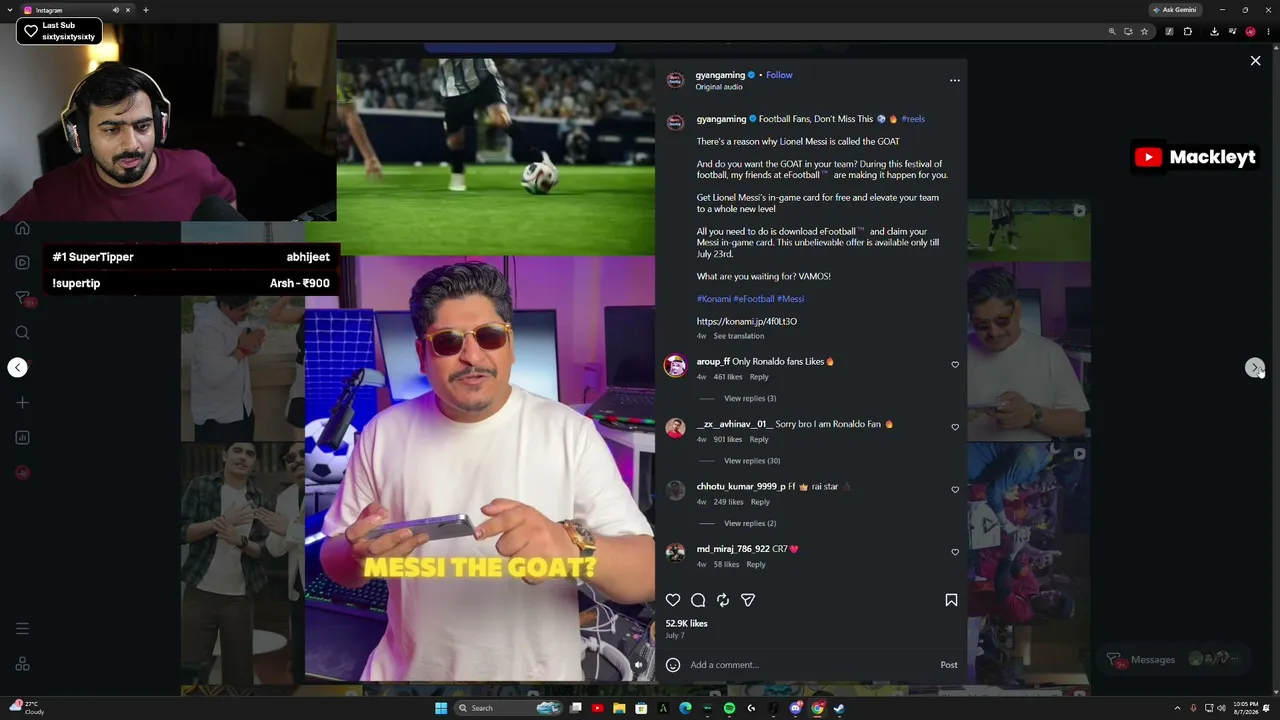Open Instagram Search sidebar icon
This screenshot has height=720, width=1280.
pos(22,332)
